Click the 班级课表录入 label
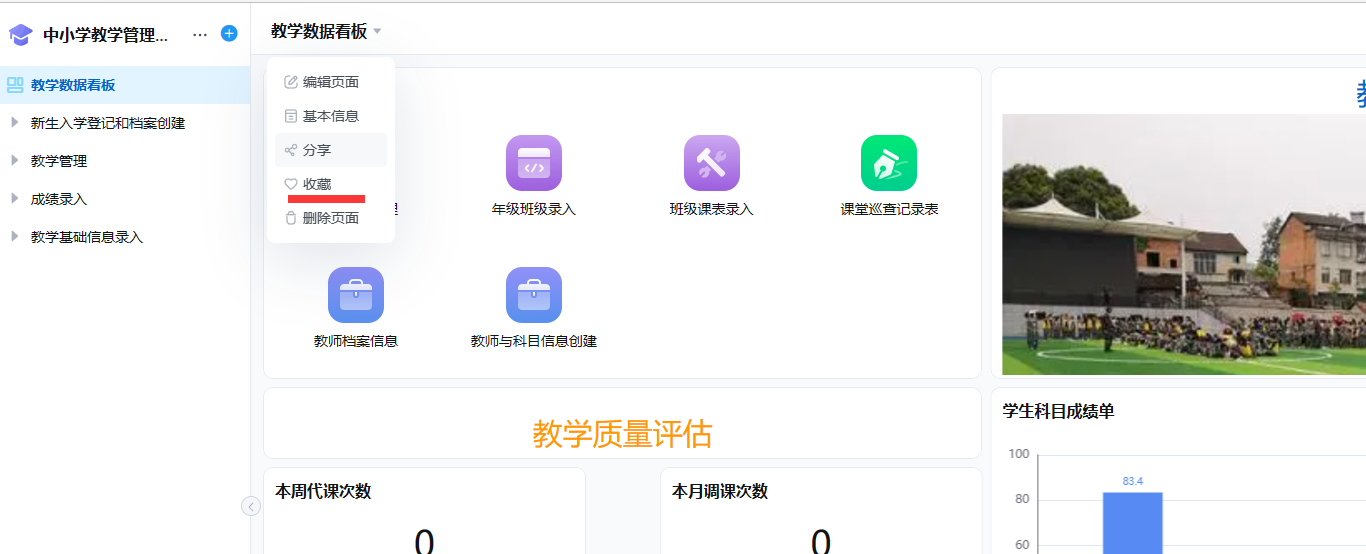 (x=712, y=209)
